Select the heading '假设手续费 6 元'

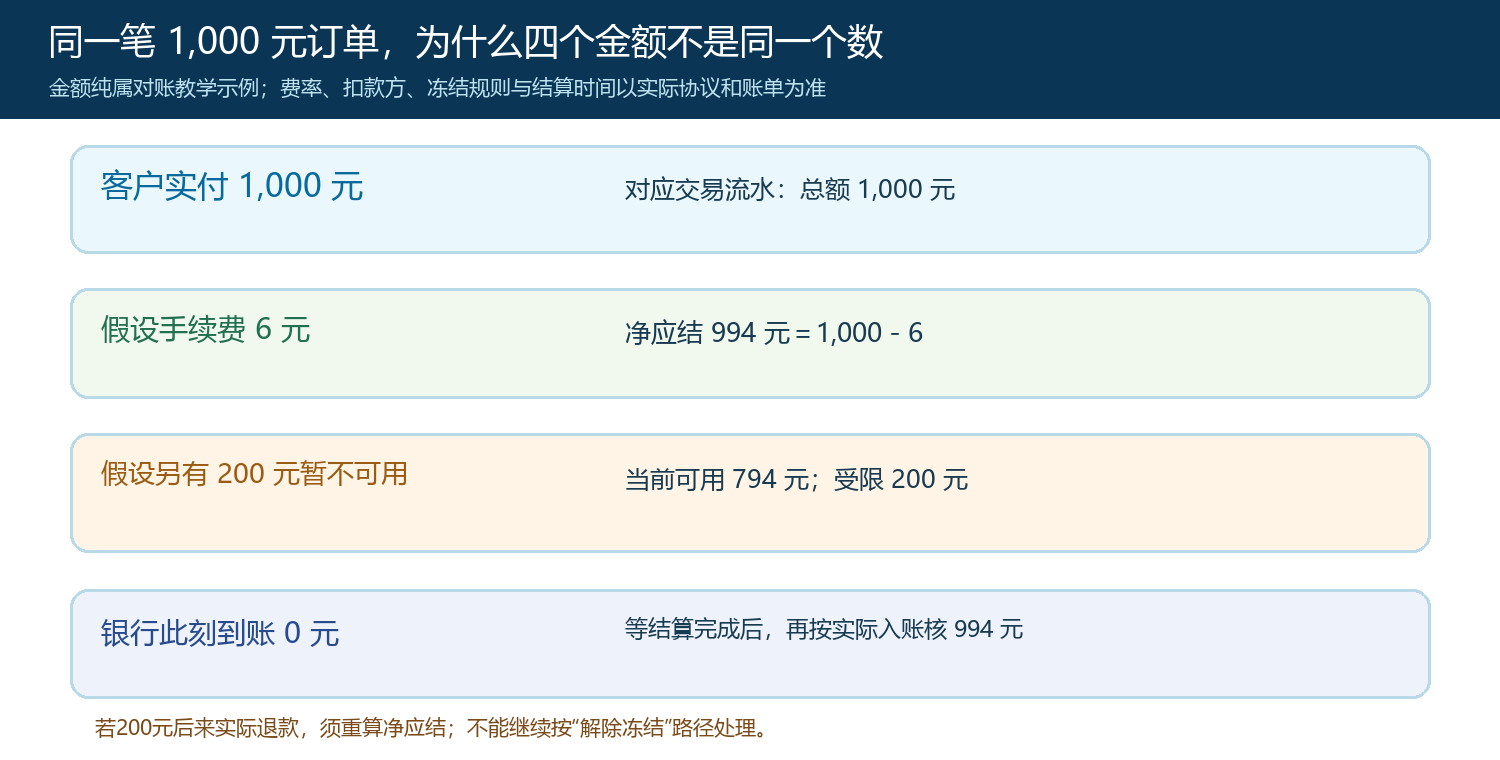(x=206, y=329)
